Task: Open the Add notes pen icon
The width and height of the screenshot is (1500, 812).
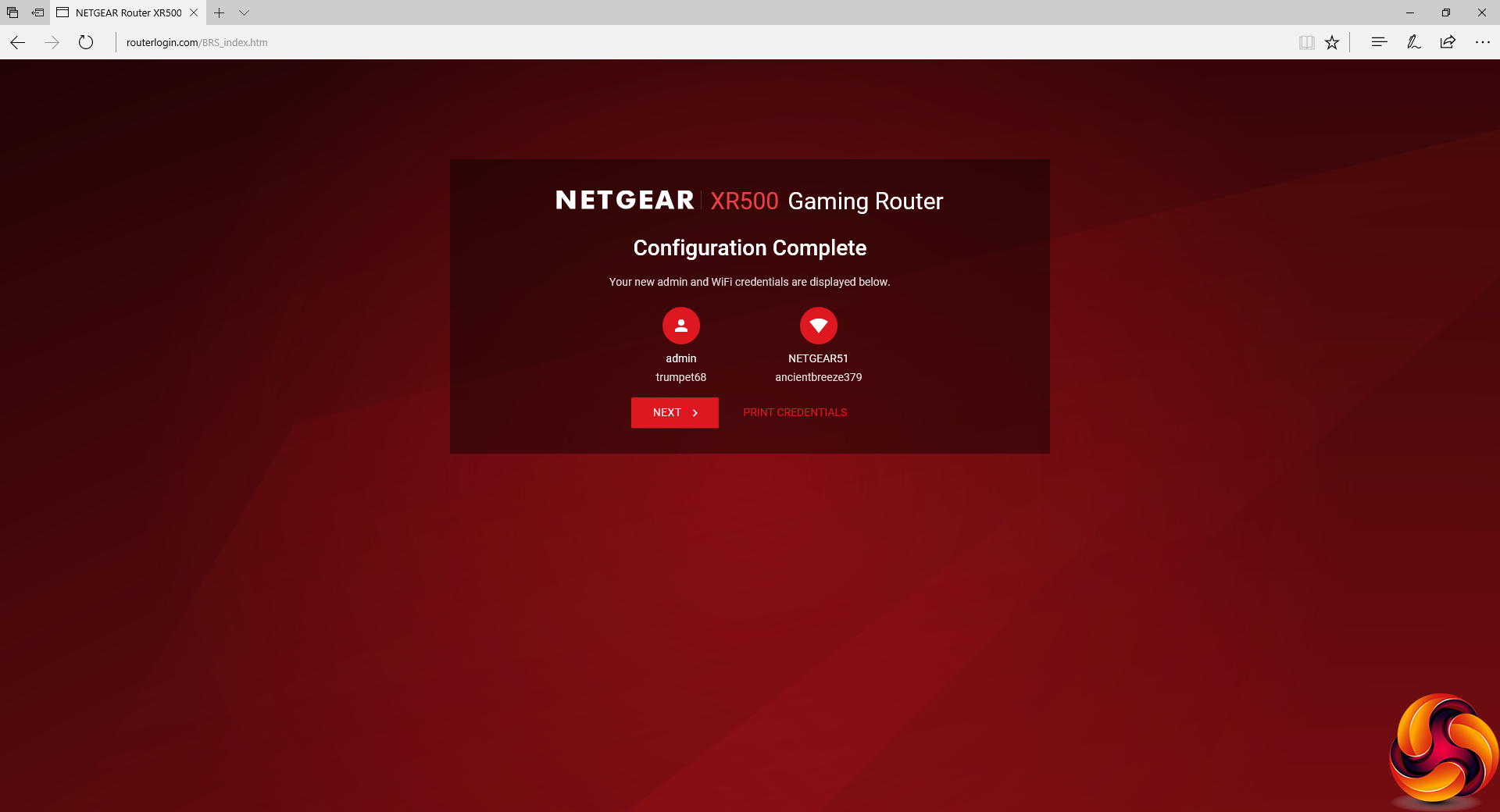Action: point(1413,42)
